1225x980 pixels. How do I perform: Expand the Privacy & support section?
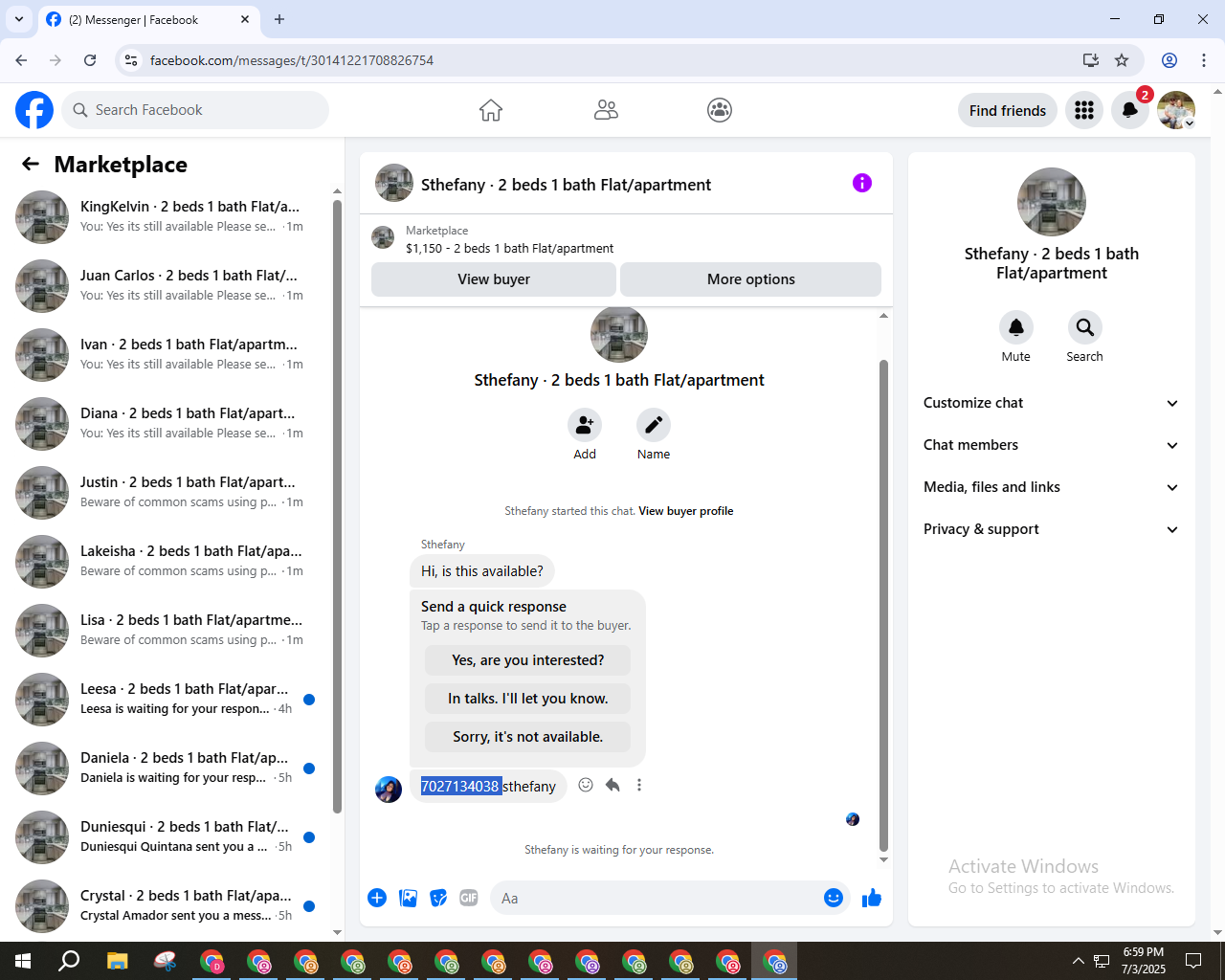1051,529
